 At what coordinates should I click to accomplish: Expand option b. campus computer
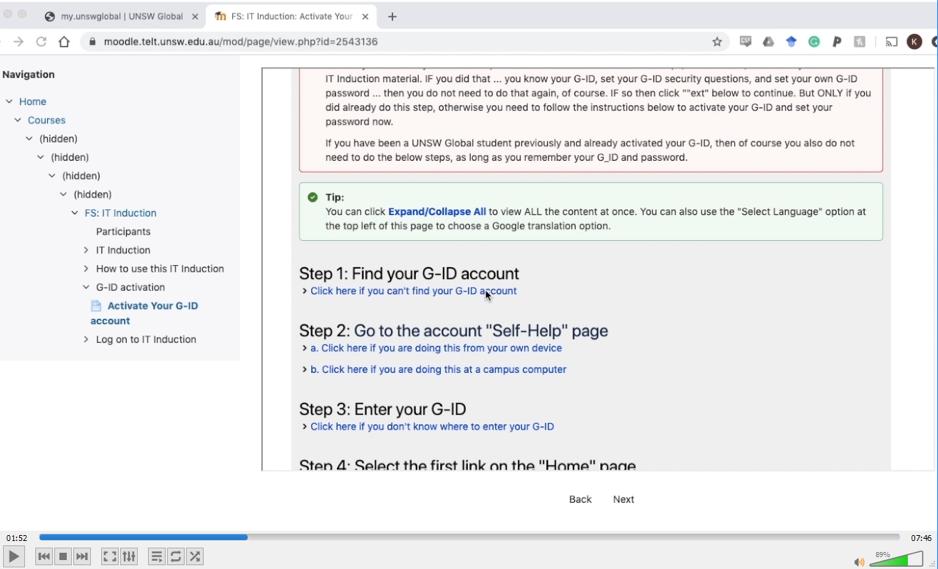click(438, 369)
